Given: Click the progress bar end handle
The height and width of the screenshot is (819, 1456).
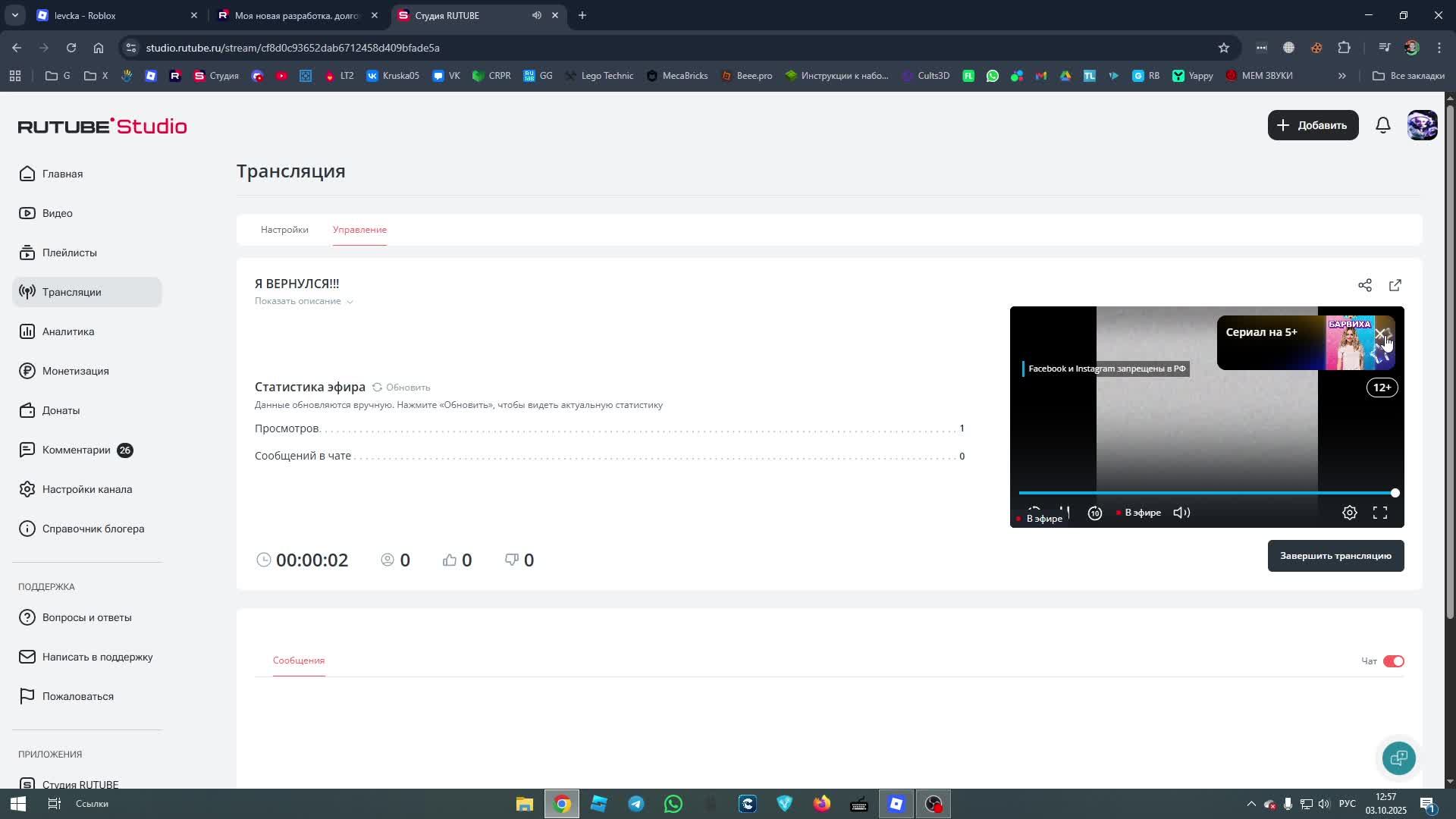Looking at the screenshot, I should coord(1395,493).
